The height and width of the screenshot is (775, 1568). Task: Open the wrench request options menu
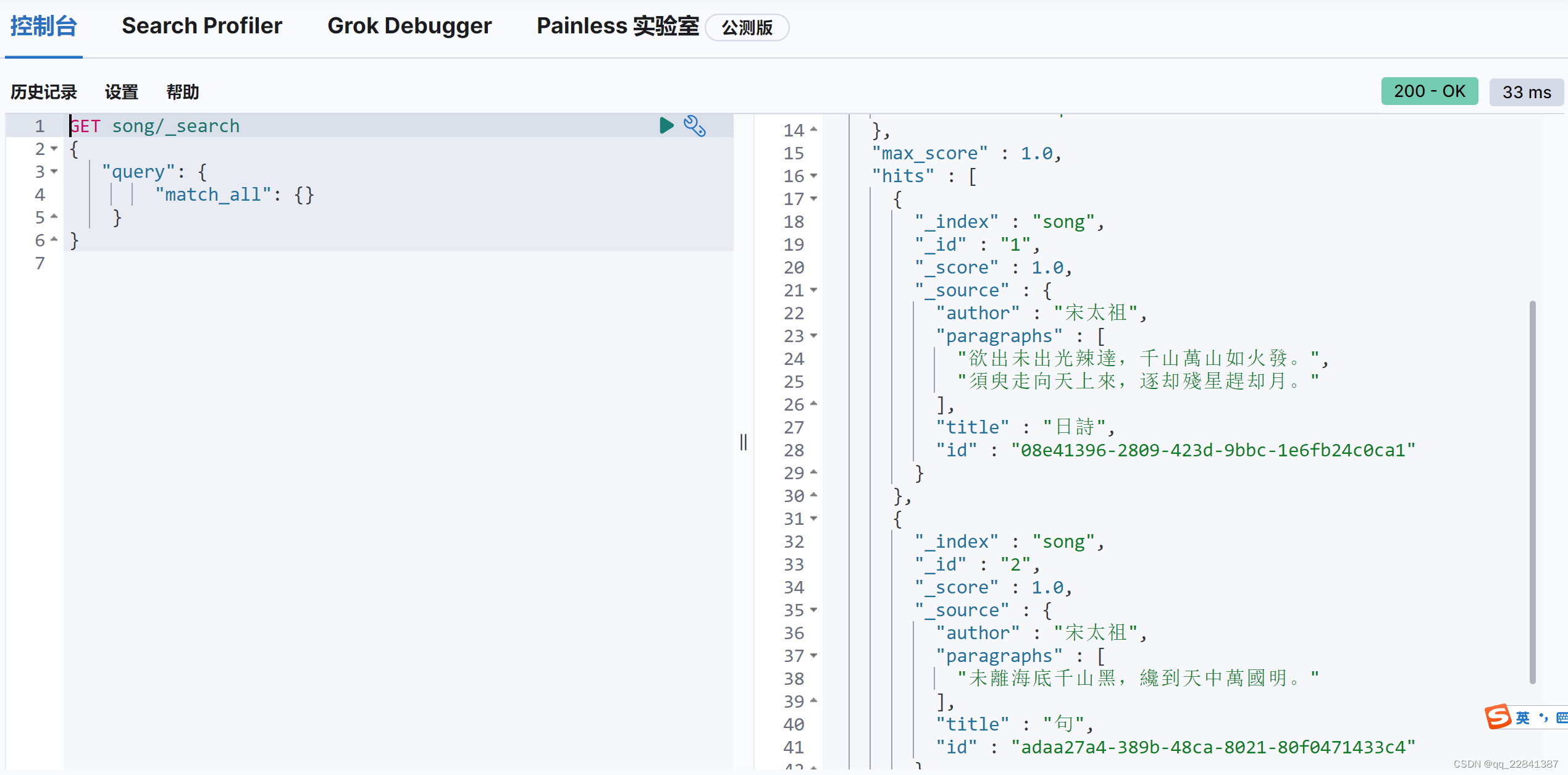click(695, 125)
